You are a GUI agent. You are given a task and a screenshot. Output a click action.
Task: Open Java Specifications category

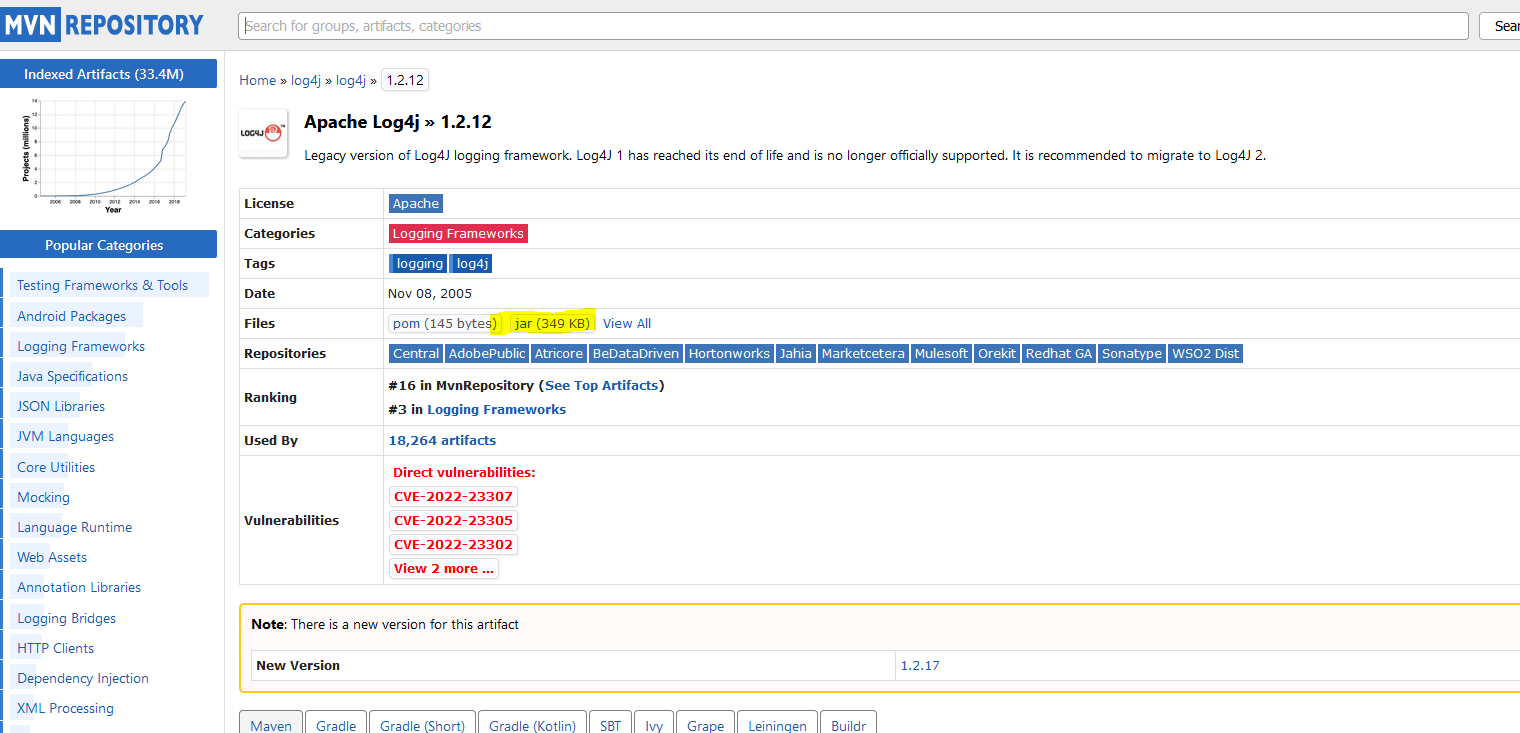point(72,376)
